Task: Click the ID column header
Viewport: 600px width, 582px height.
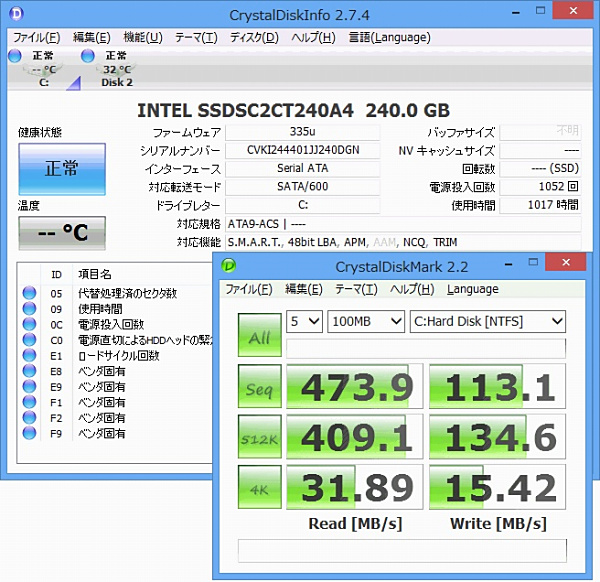Action: pyautogui.click(x=56, y=275)
